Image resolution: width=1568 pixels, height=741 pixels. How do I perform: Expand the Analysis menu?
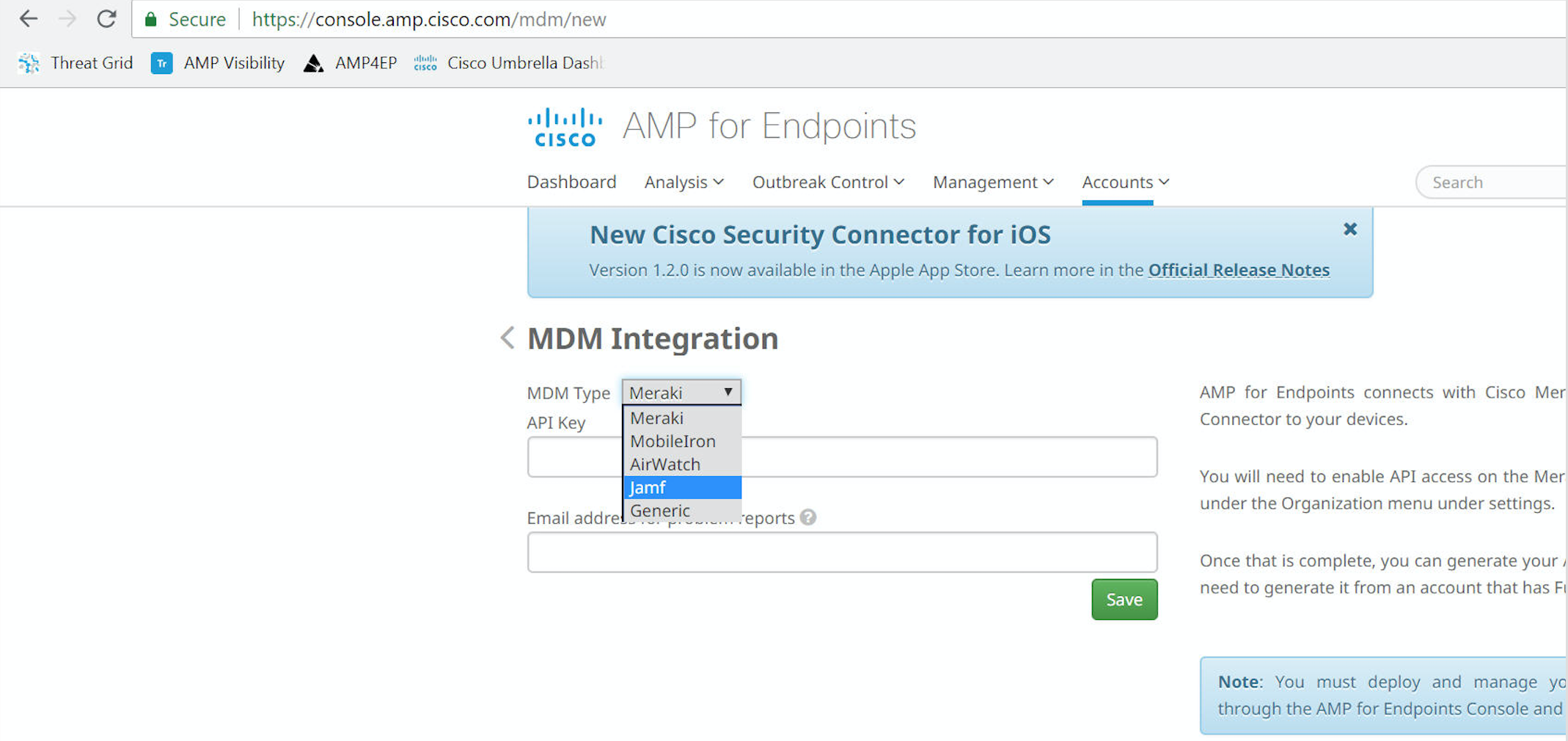(684, 182)
